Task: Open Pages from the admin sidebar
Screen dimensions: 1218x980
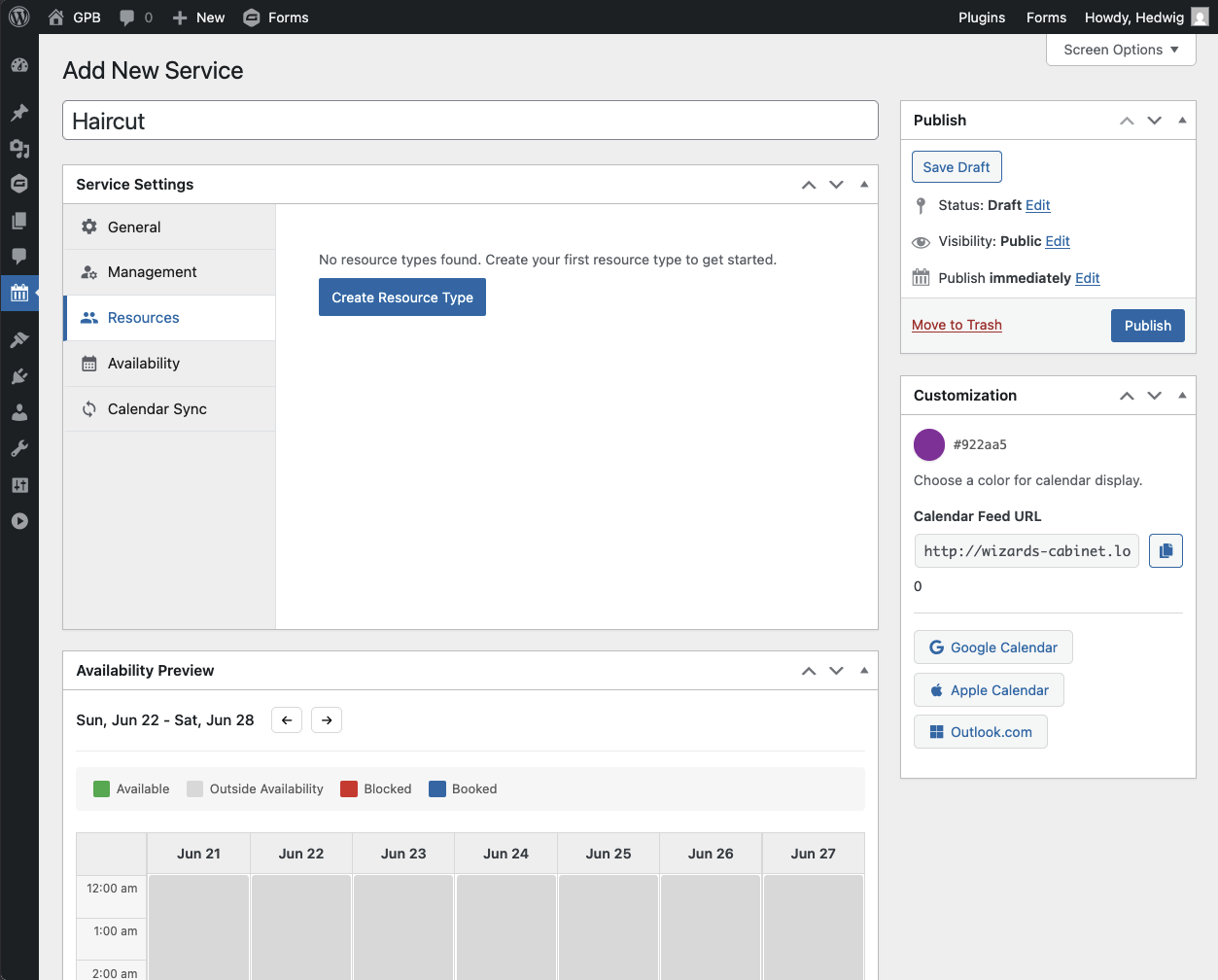Action: pos(19,221)
